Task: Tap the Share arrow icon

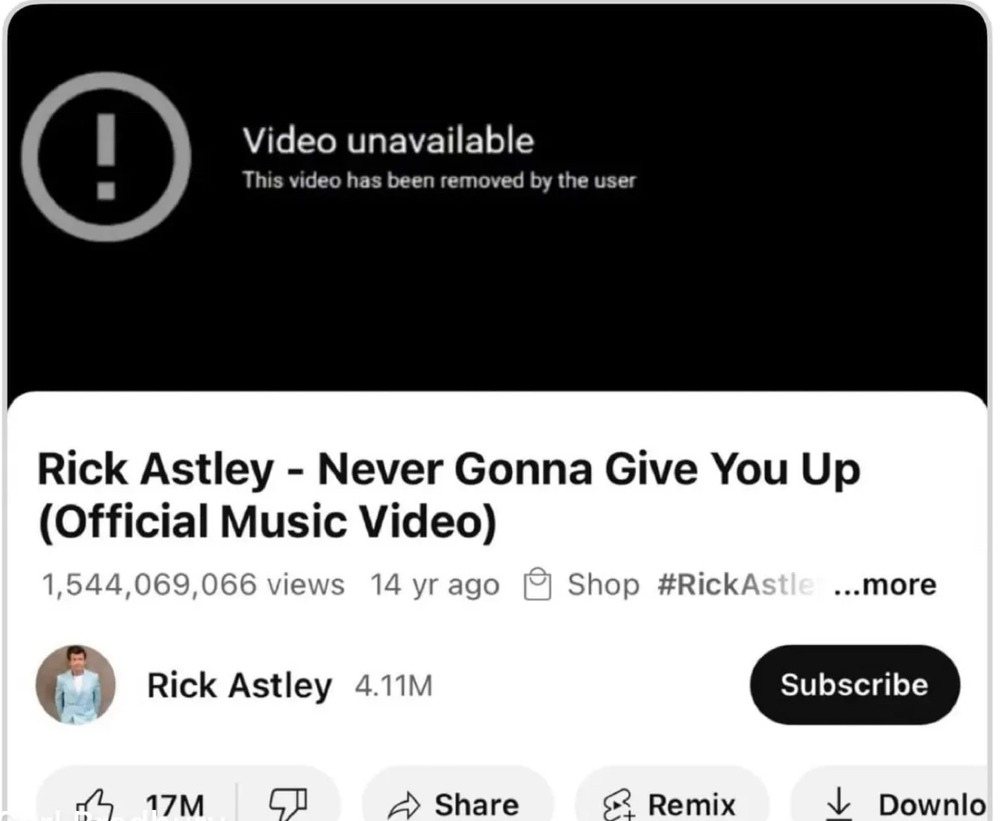Action: click(x=404, y=806)
